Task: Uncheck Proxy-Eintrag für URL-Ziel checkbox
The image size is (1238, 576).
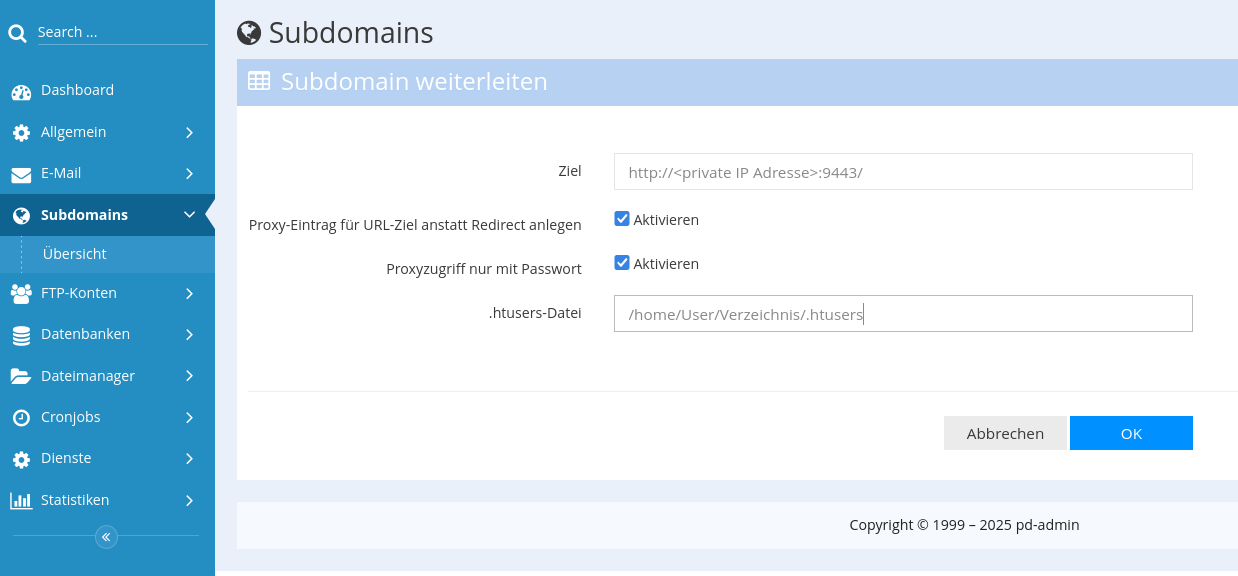Action: [x=622, y=219]
